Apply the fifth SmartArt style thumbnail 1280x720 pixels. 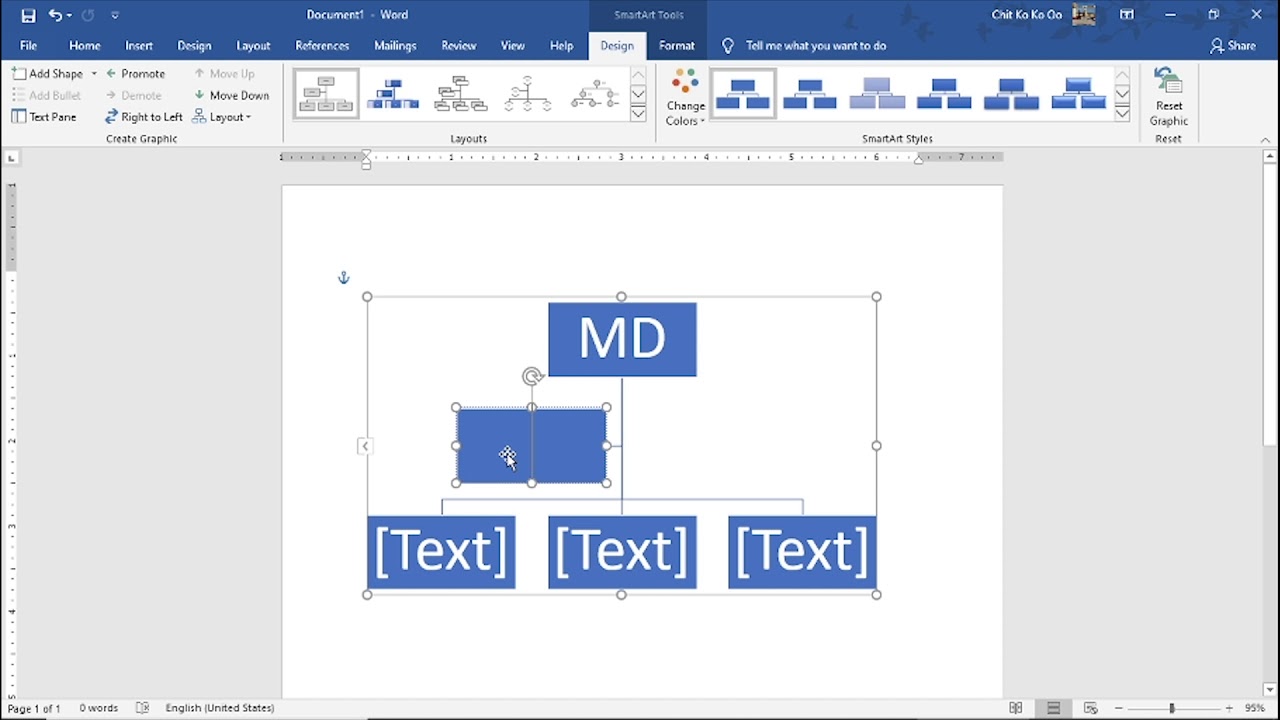1011,95
